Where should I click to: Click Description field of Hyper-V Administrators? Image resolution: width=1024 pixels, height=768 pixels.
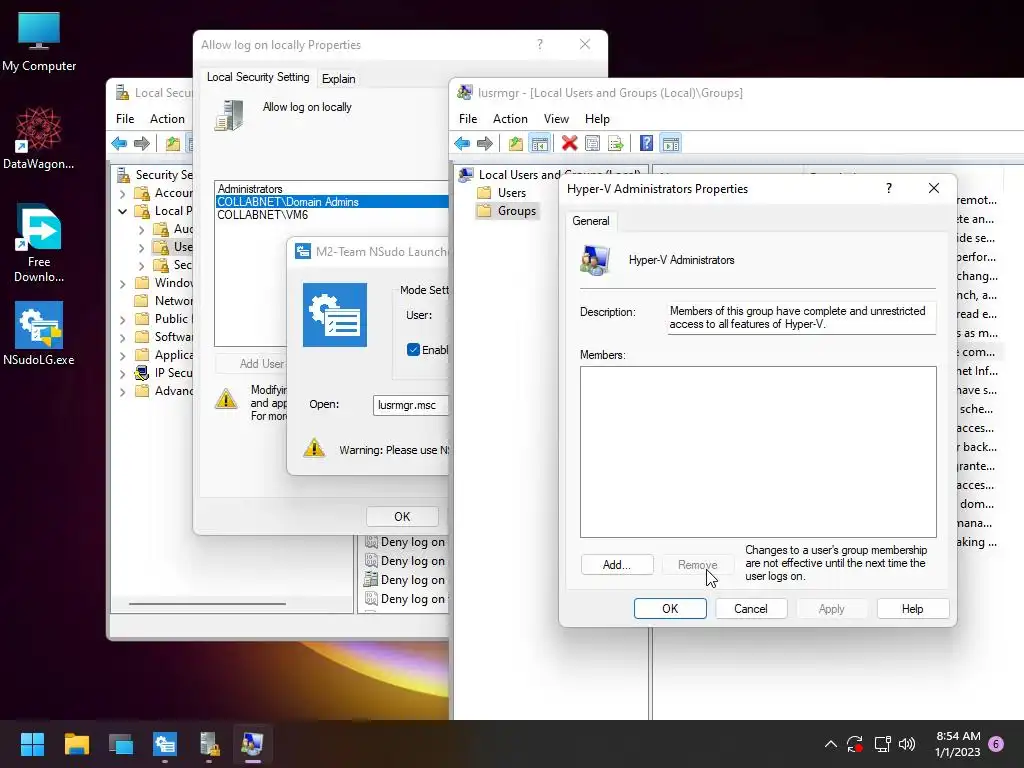801,317
